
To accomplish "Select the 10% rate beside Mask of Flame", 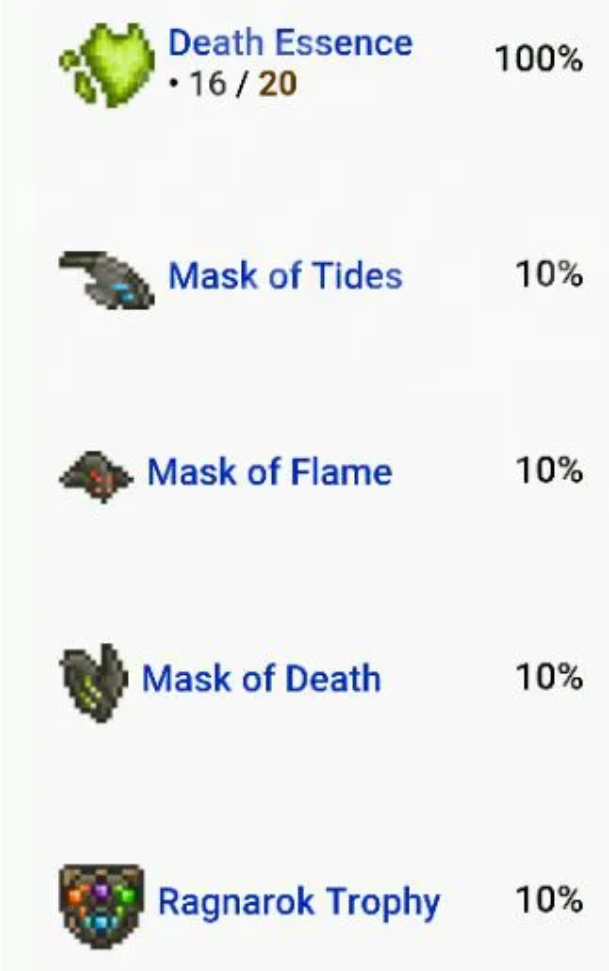I will 549,470.
